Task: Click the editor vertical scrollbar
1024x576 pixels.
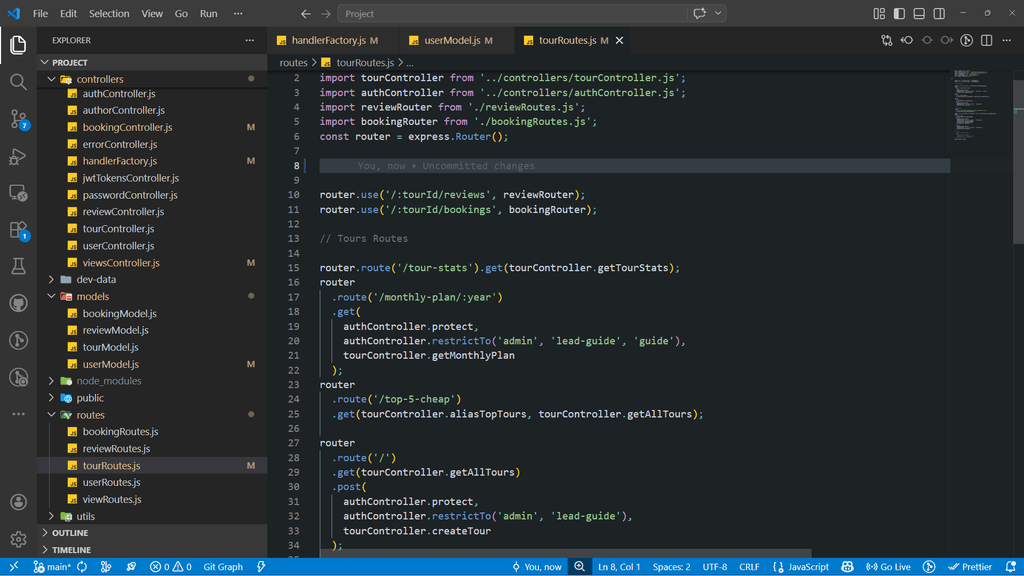Action: 1018,160
